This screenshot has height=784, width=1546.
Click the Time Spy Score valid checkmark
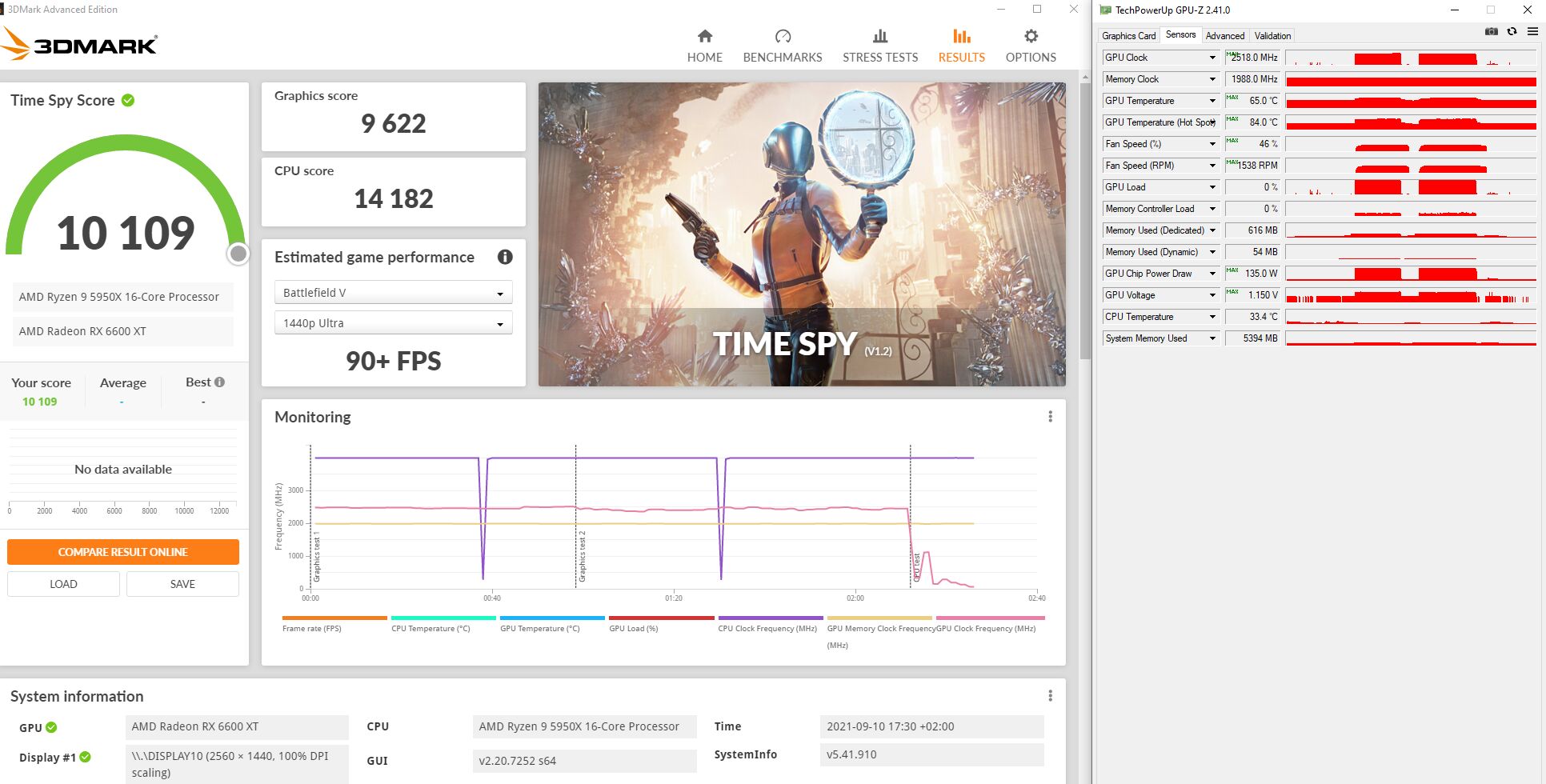128,100
